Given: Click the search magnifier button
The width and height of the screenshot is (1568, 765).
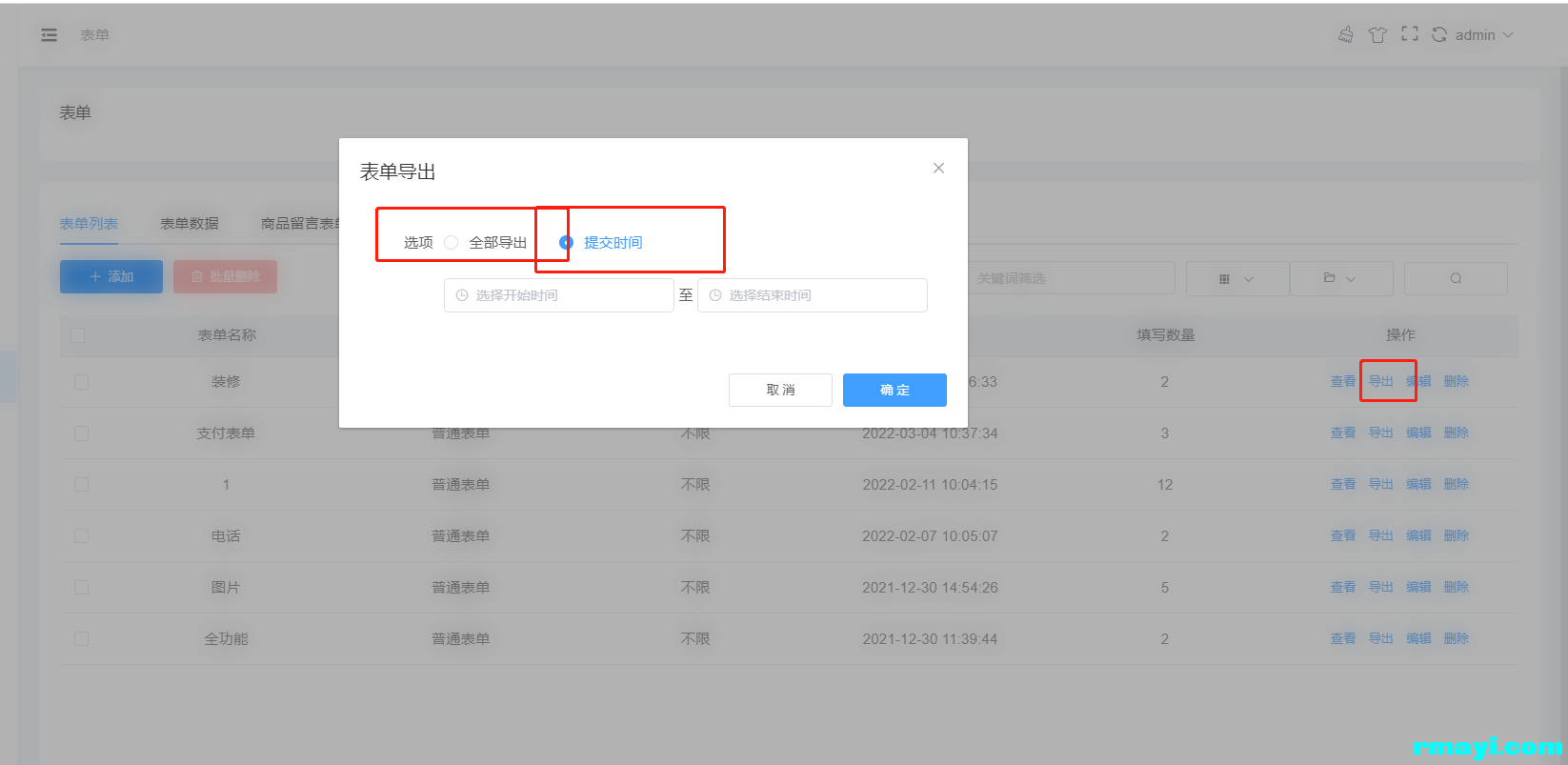Looking at the screenshot, I should pos(1456,278).
